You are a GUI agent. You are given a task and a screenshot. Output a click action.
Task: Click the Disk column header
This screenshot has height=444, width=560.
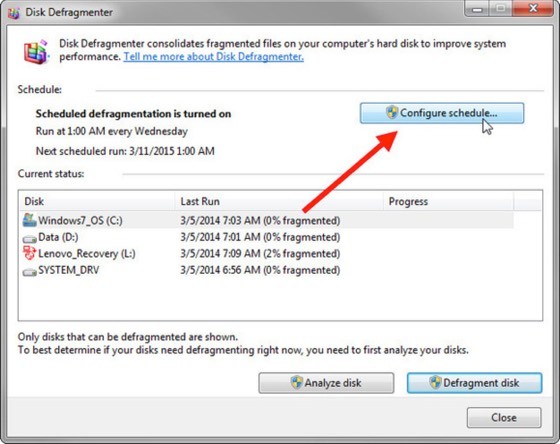tap(96, 201)
